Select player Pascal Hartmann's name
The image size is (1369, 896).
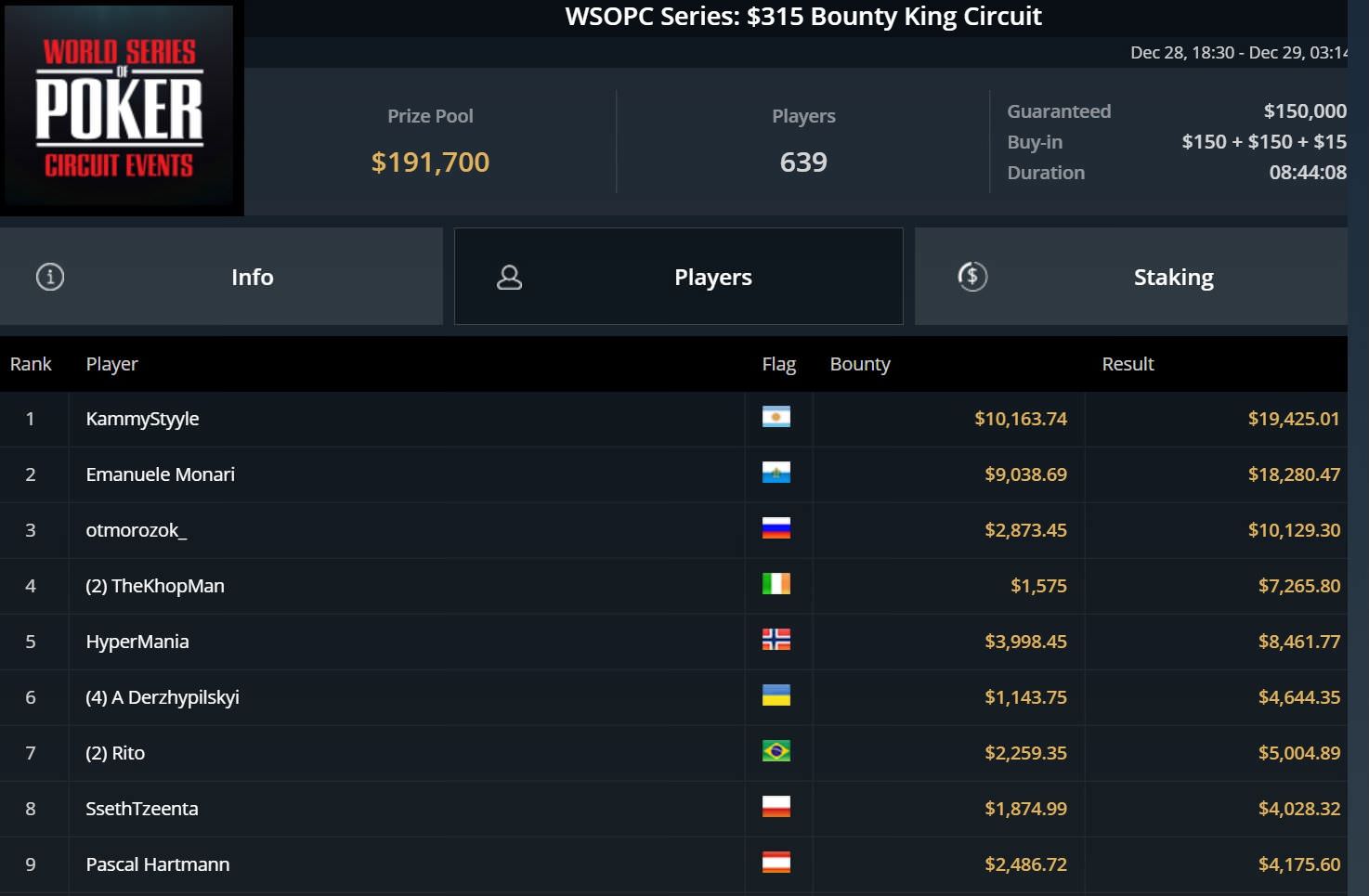(158, 864)
